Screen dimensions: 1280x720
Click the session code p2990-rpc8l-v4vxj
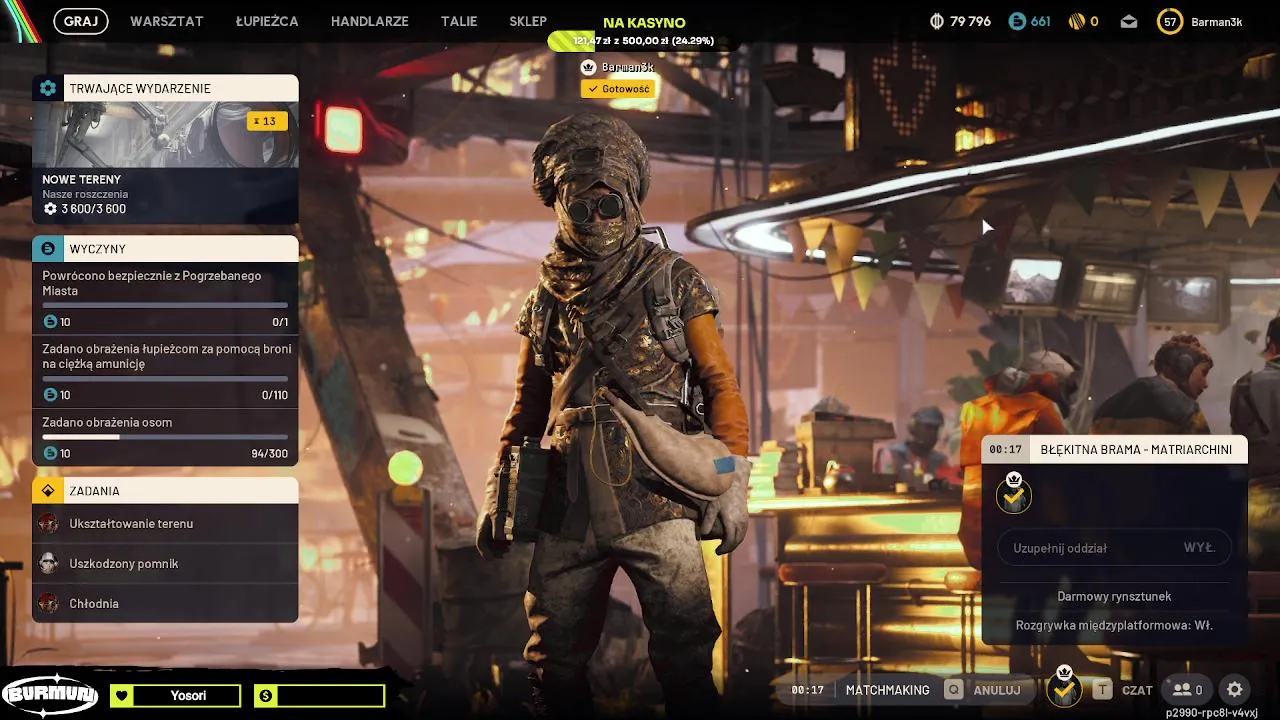(x=1212, y=713)
